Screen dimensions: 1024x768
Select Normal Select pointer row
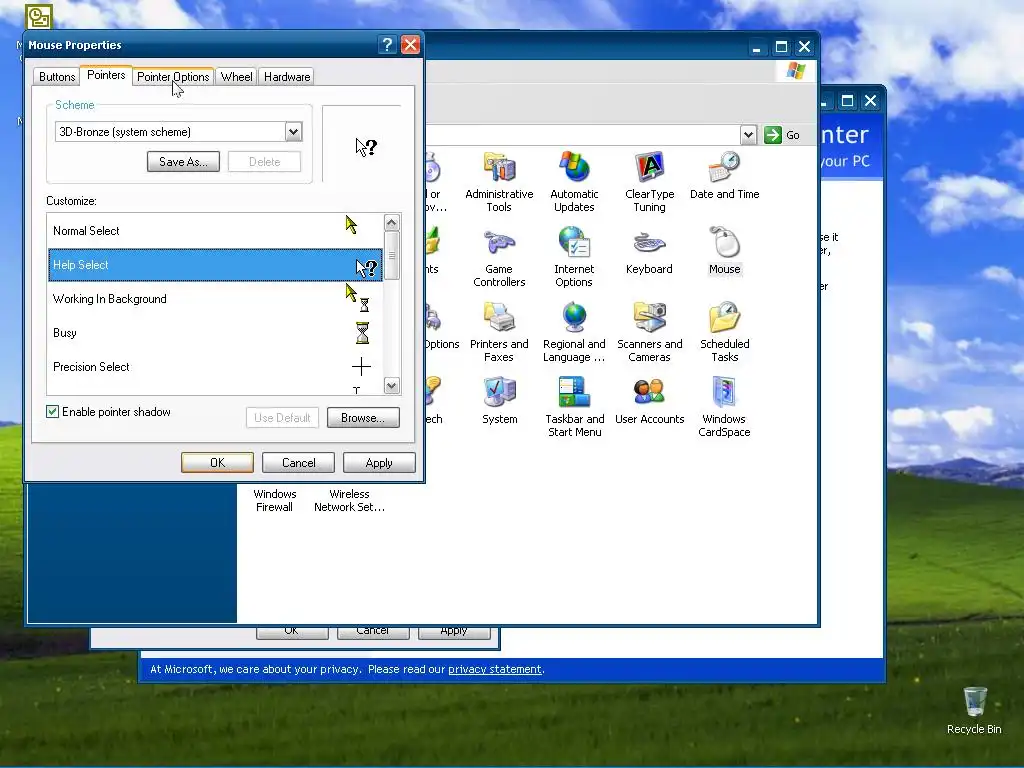215,231
